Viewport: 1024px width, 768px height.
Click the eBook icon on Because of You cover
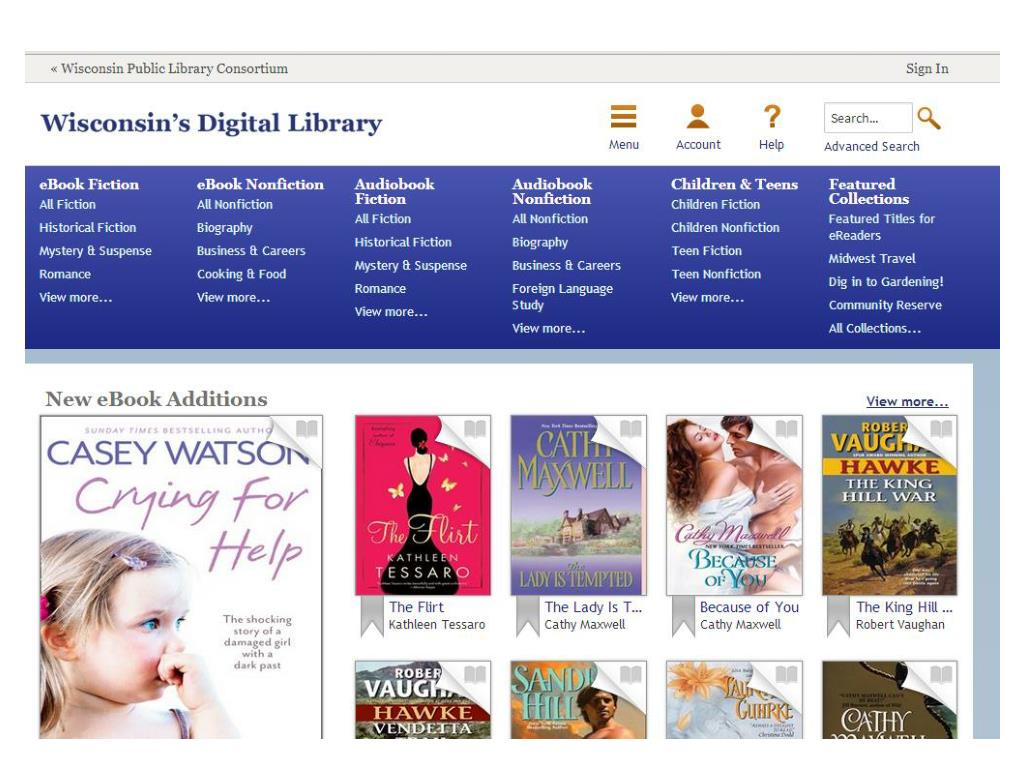click(786, 429)
